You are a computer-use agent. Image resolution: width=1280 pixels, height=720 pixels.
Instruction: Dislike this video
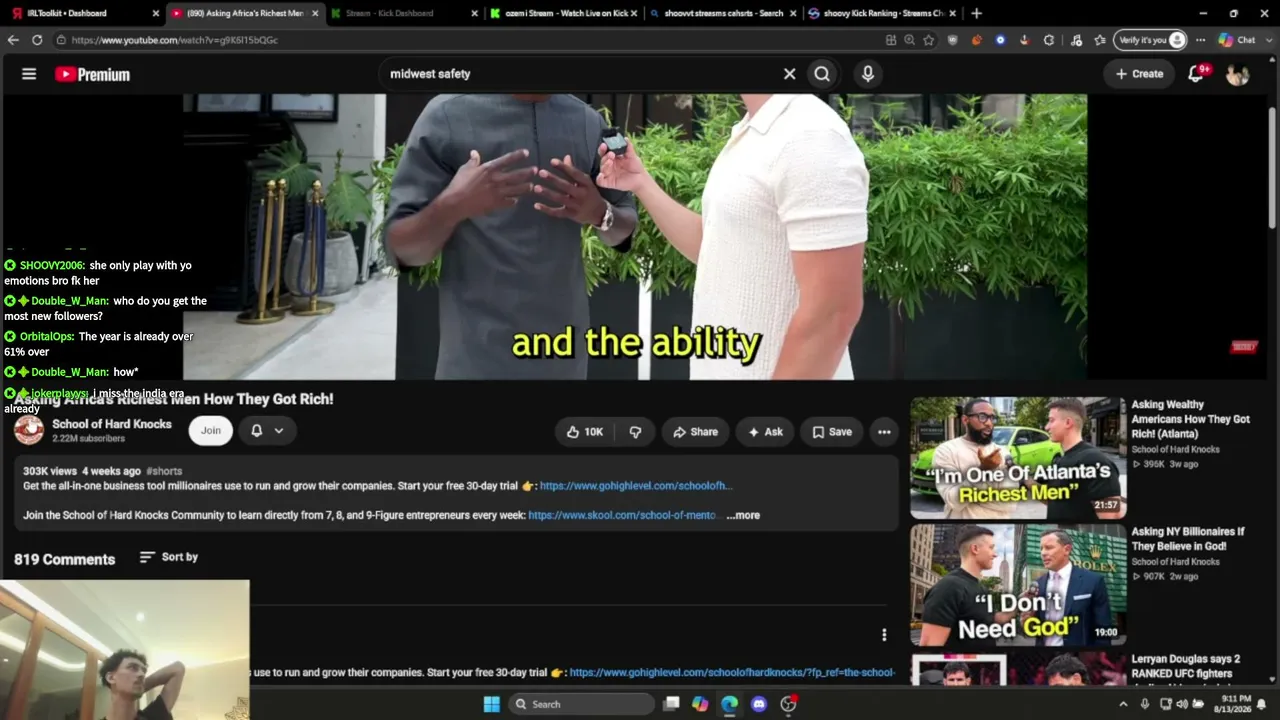click(635, 432)
